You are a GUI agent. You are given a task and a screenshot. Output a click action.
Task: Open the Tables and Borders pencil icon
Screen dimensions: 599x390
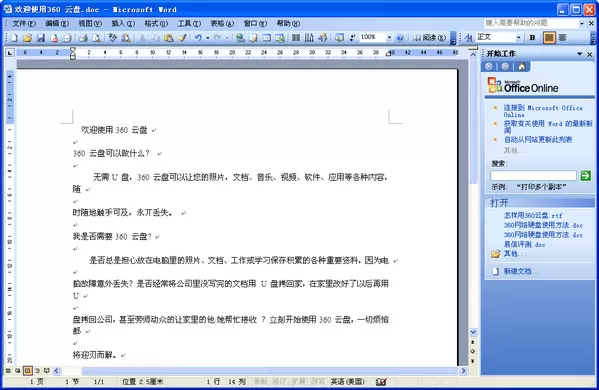coord(254,38)
